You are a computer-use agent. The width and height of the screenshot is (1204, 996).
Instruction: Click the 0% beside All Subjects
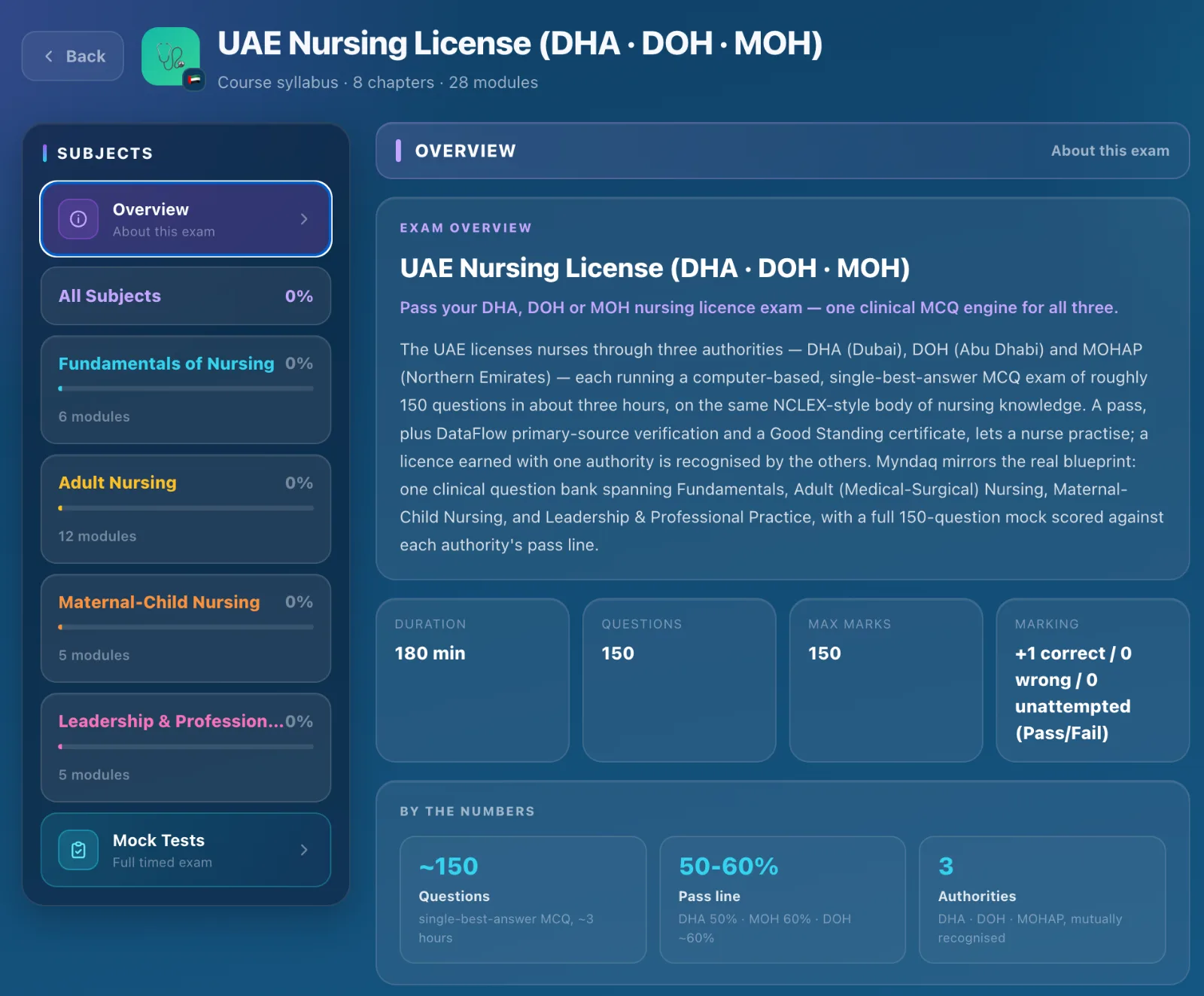pos(299,296)
